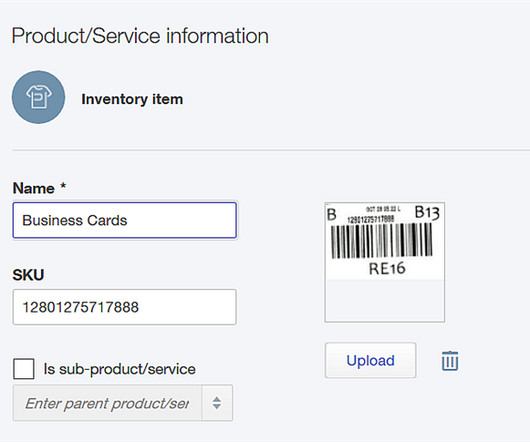Click the SKU field label
The height and width of the screenshot is (442, 530).
[x=28, y=275]
